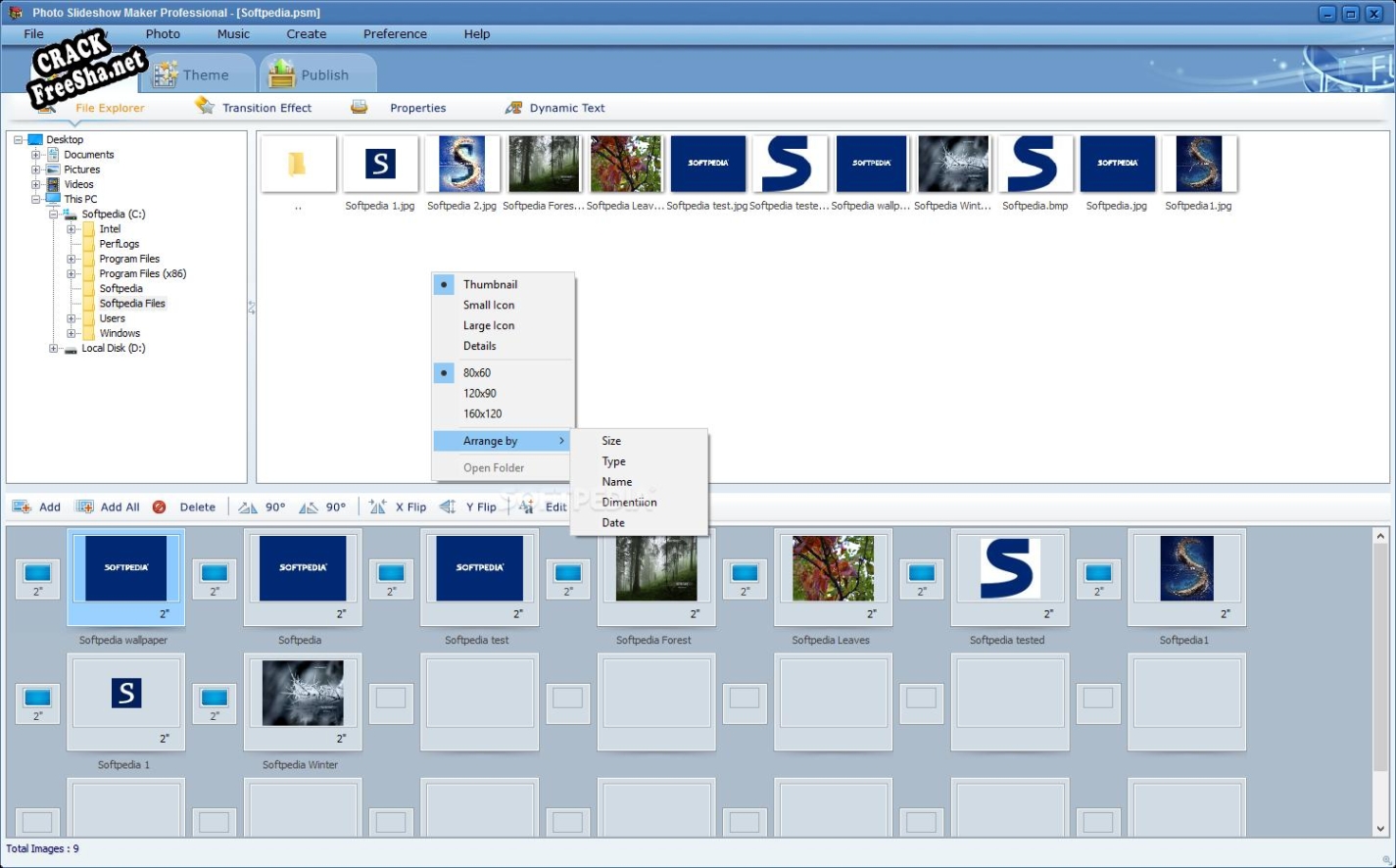Select the Softpedia Forest.jpg file thumbnail
The width and height of the screenshot is (1396, 868).
point(544,165)
